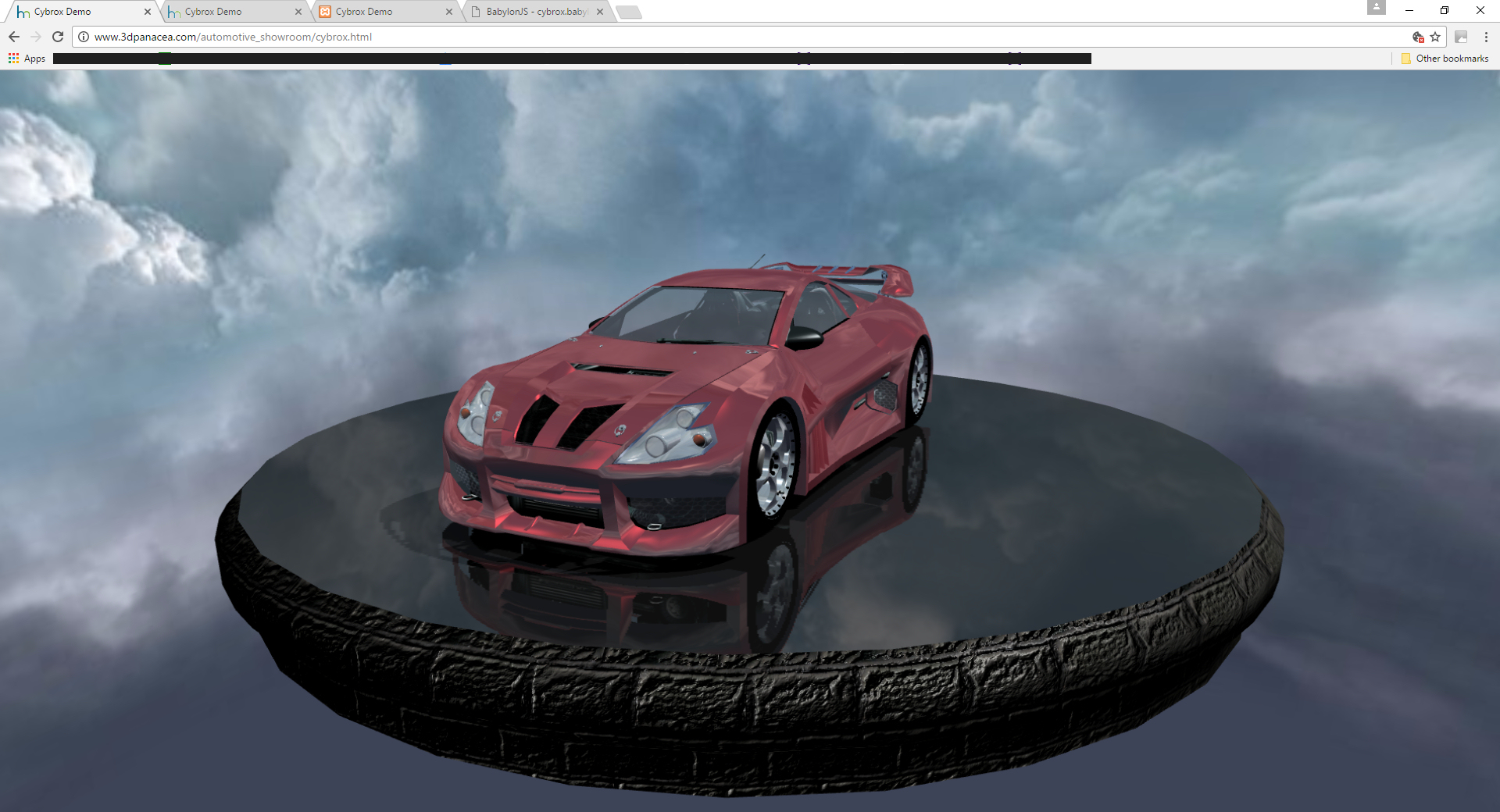Open the Other bookmarks folder
This screenshot has width=1500, height=812.
pyautogui.click(x=1445, y=59)
